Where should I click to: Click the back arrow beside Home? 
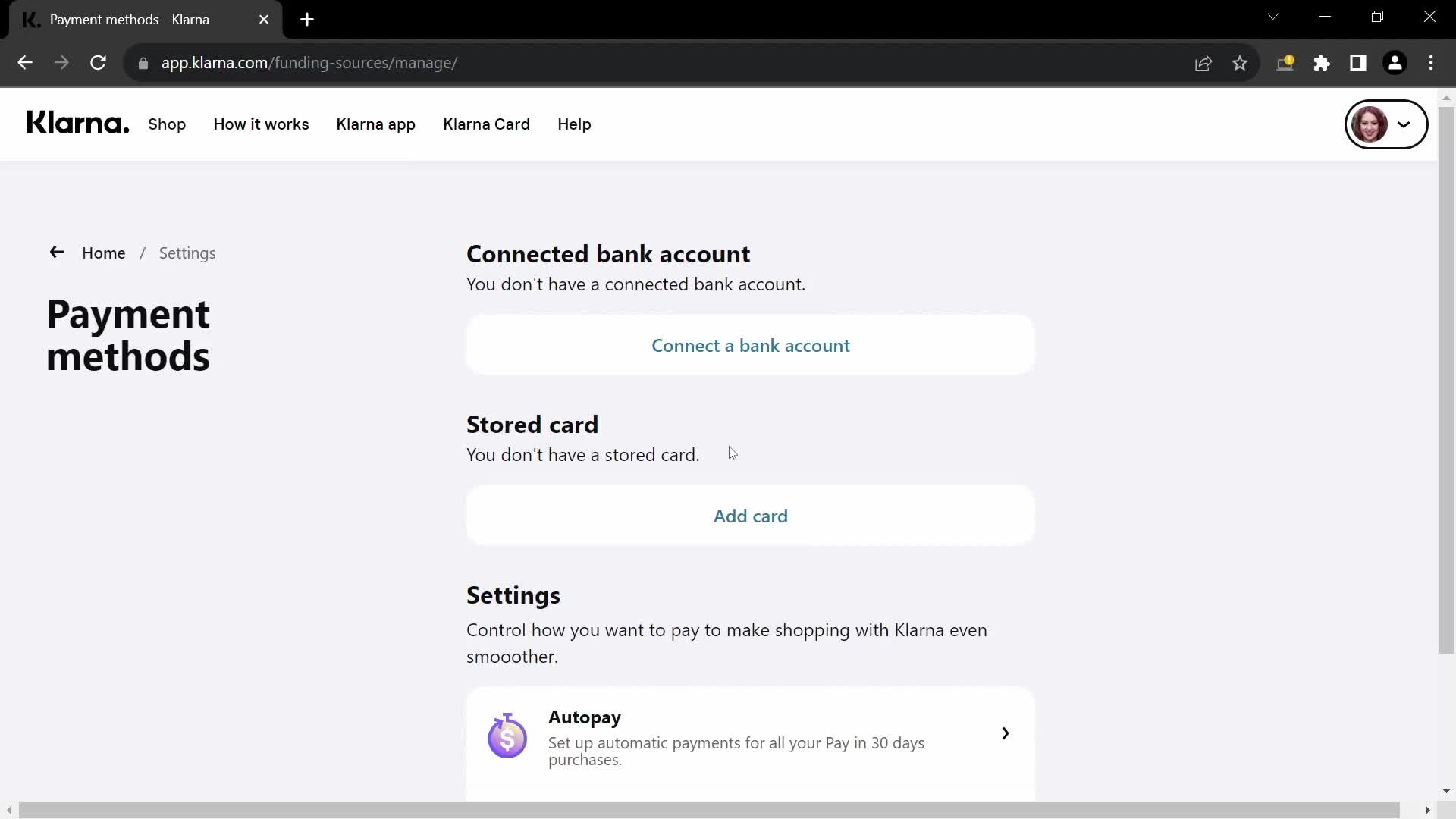coord(56,253)
